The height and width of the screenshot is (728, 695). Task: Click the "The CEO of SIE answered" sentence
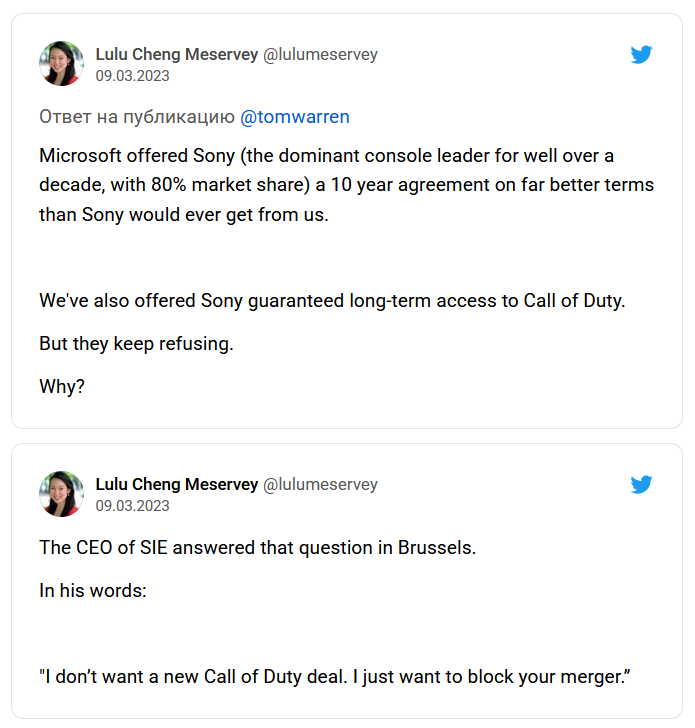pyautogui.click(x=259, y=547)
